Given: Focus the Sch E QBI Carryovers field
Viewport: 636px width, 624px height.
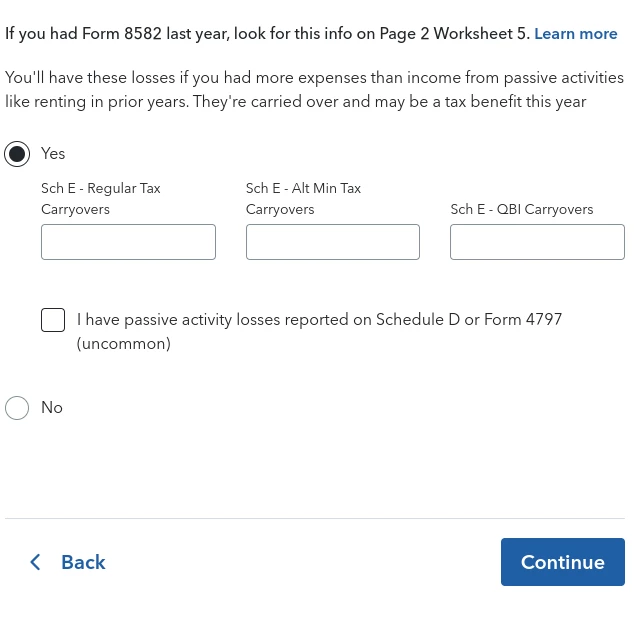Looking at the screenshot, I should [537, 242].
